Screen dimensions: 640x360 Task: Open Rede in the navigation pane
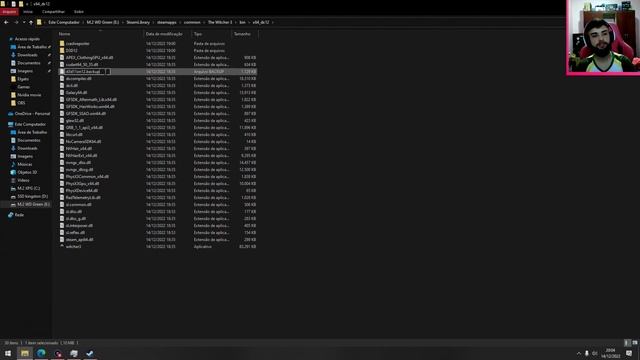[x=19, y=215]
